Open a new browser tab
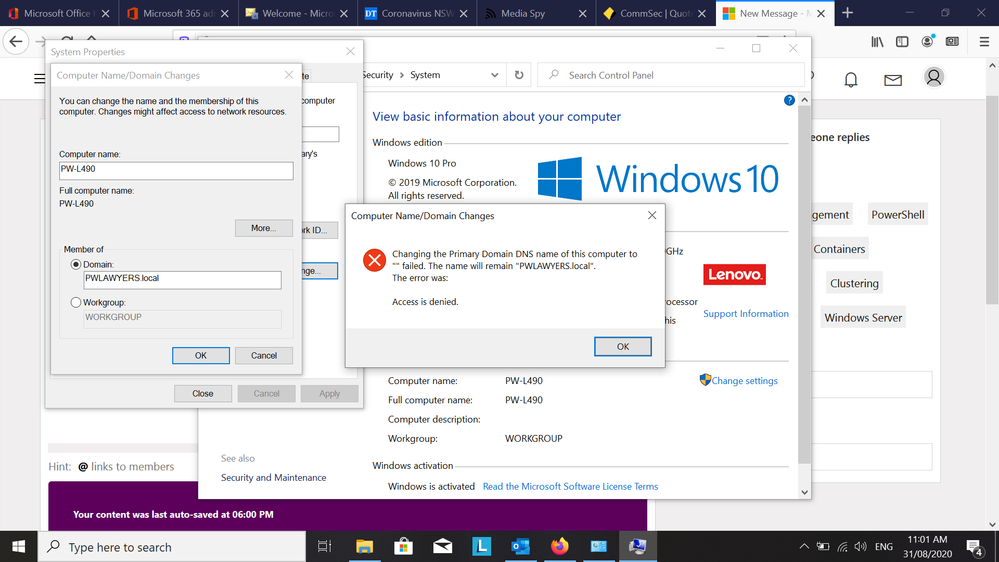Image resolution: width=999 pixels, height=562 pixels. [847, 13]
